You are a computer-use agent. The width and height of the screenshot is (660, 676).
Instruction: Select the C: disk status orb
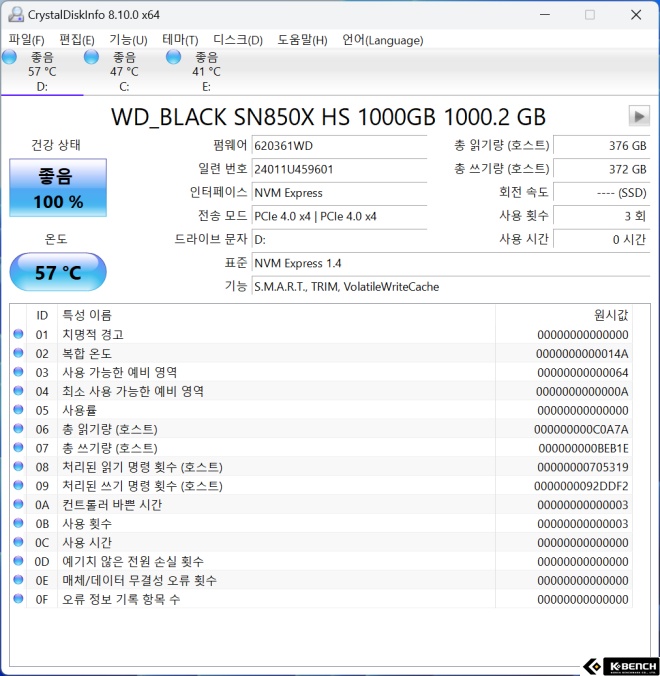click(91, 57)
